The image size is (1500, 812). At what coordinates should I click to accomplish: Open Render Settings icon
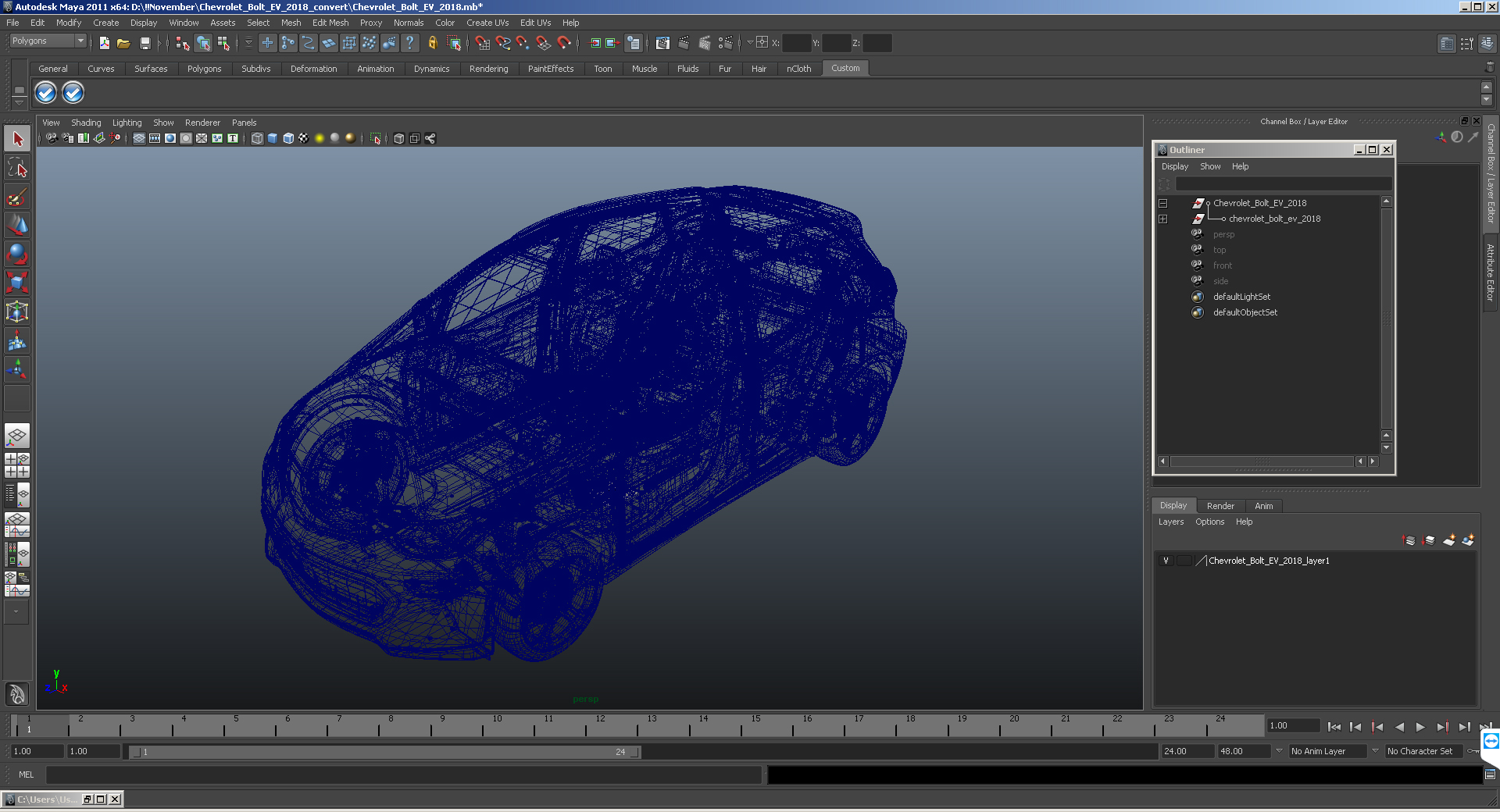pyautogui.click(x=726, y=43)
